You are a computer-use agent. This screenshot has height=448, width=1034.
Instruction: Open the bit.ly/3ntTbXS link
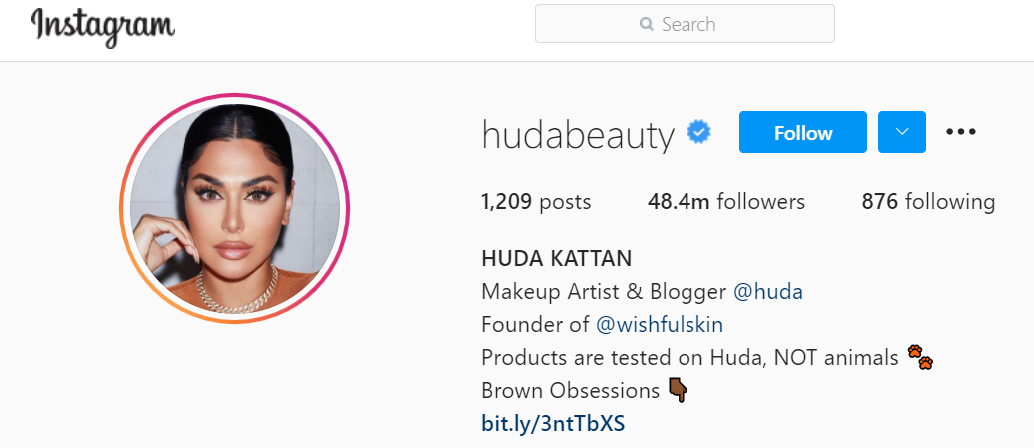[553, 424]
